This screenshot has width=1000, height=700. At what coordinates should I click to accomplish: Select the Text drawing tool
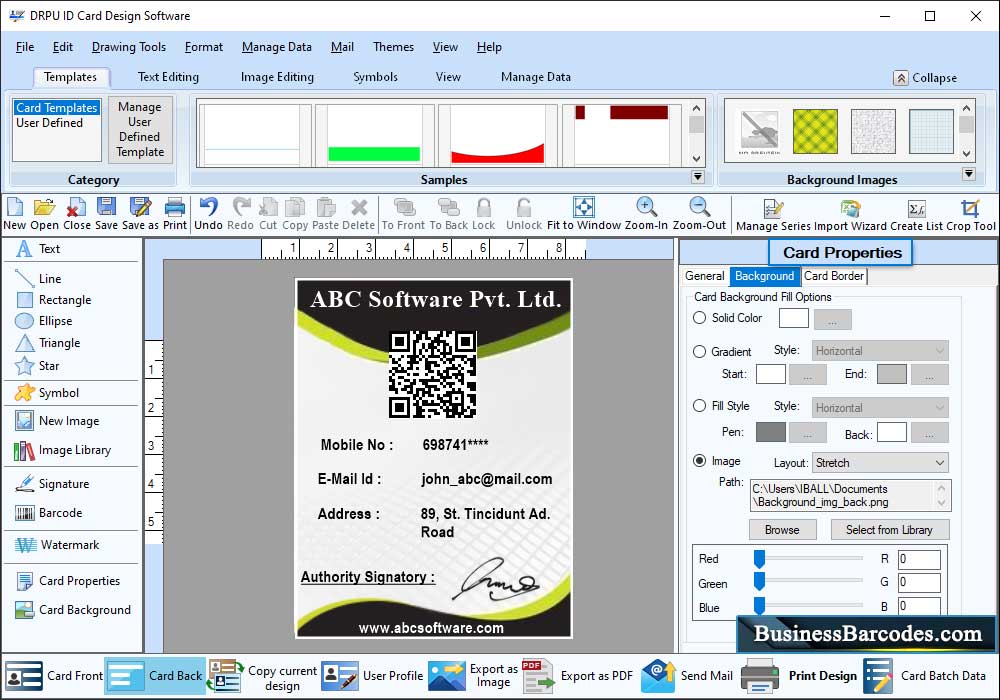point(38,249)
